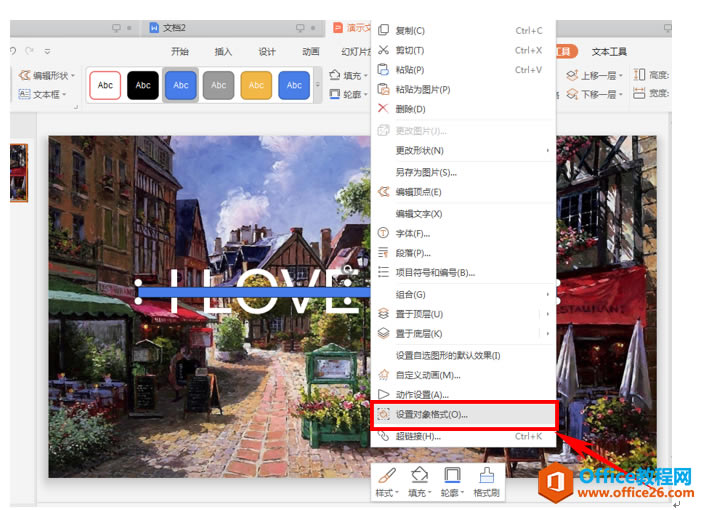Click the Move Down One Layer icon
The image size is (701, 510).
(572, 94)
